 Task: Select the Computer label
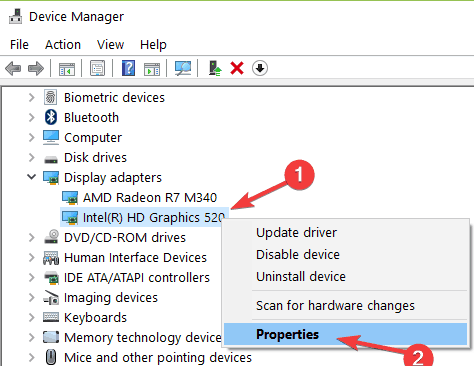coord(93,138)
